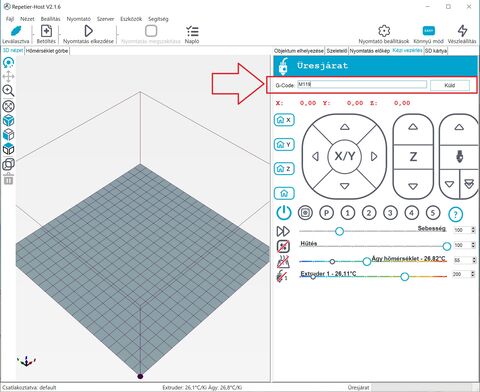480x392 pixels.
Task: Move X/Y pad down arrow
Action: pyautogui.click(x=345, y=186)
